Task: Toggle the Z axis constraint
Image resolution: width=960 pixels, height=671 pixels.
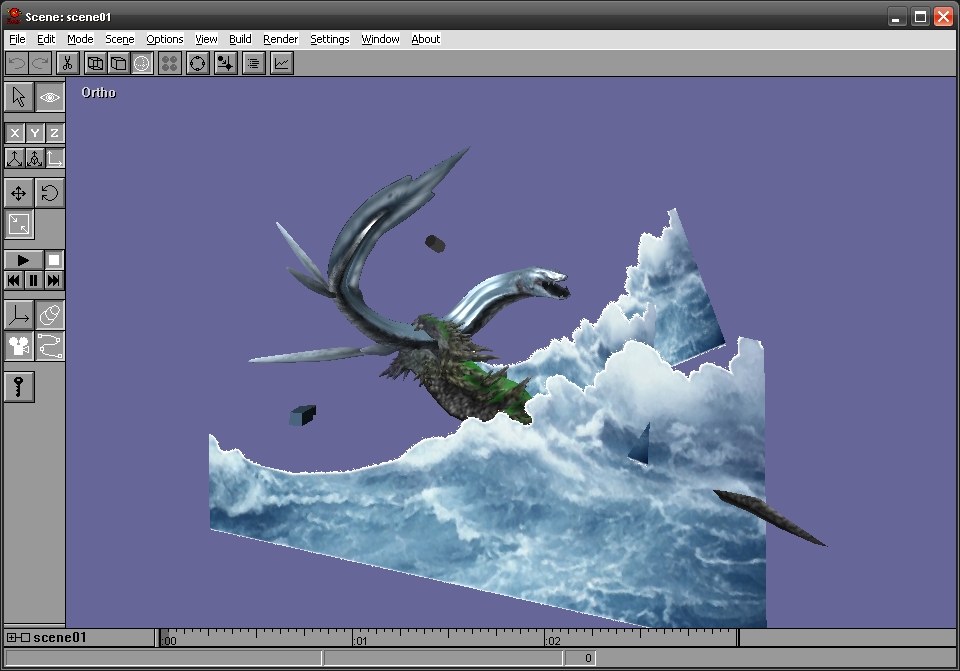Action: 52,131
